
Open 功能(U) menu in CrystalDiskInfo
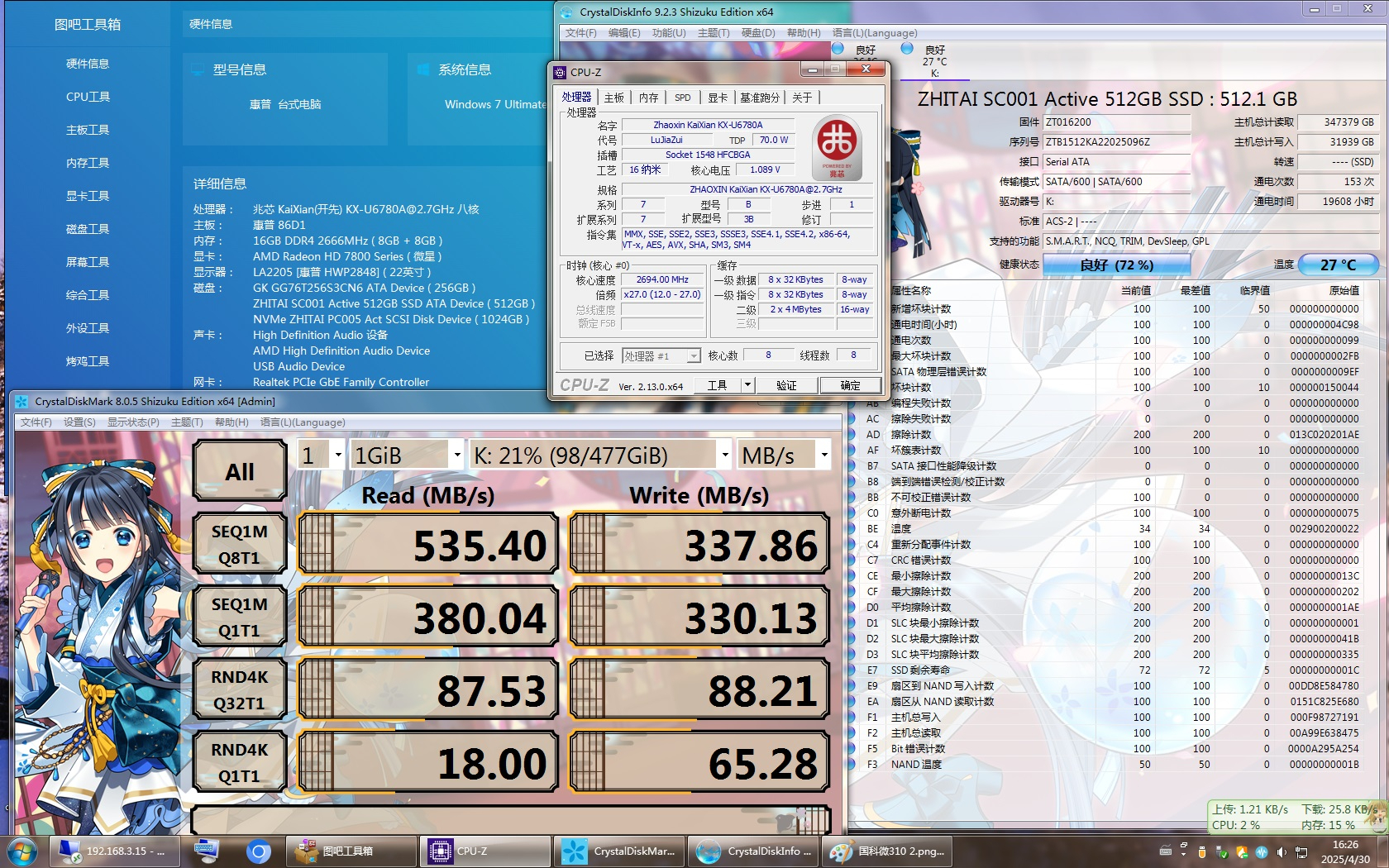click(669, 33)
